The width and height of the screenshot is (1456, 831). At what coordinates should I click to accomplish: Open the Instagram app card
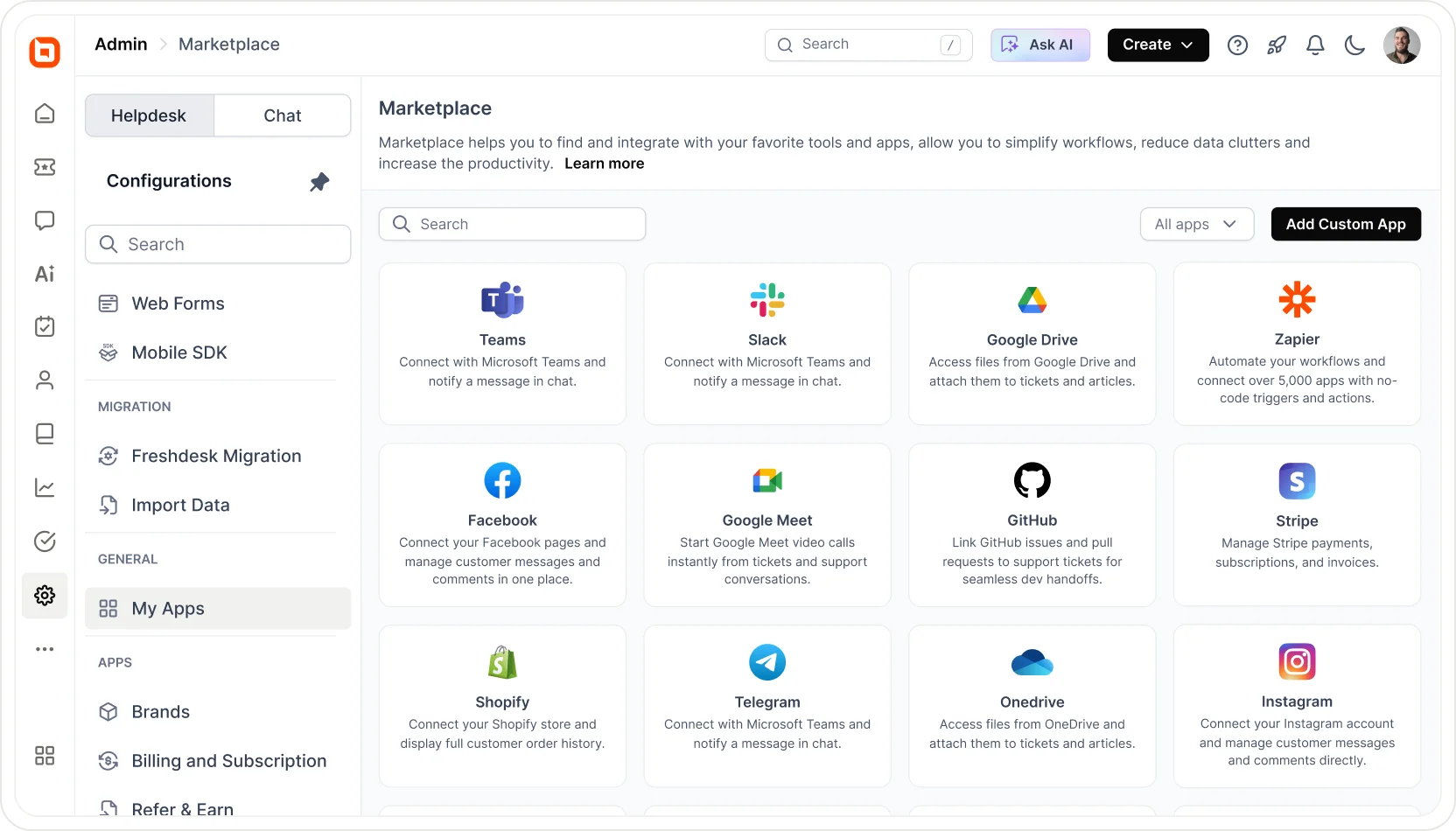click(x=1297, y=706)
